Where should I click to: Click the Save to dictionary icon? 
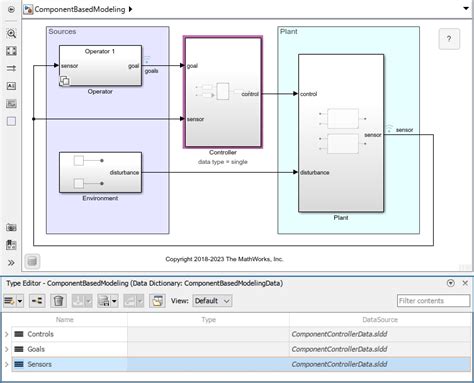103,301
